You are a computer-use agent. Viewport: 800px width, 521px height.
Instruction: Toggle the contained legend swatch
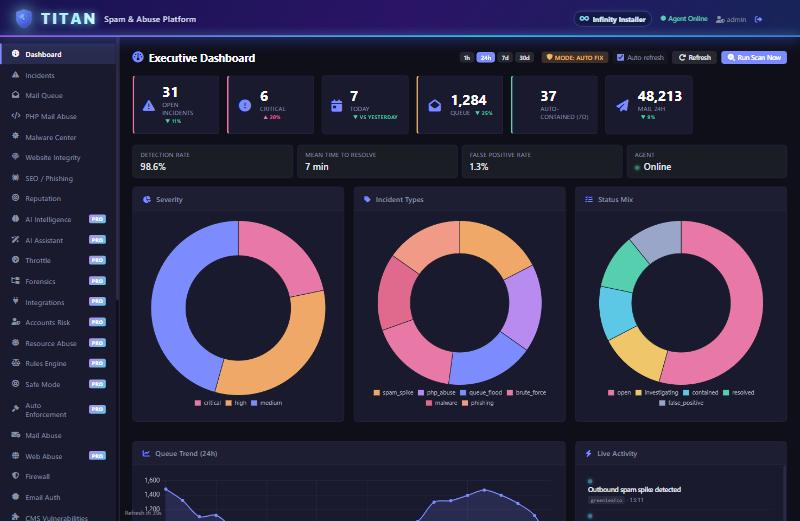click(686, 392)
